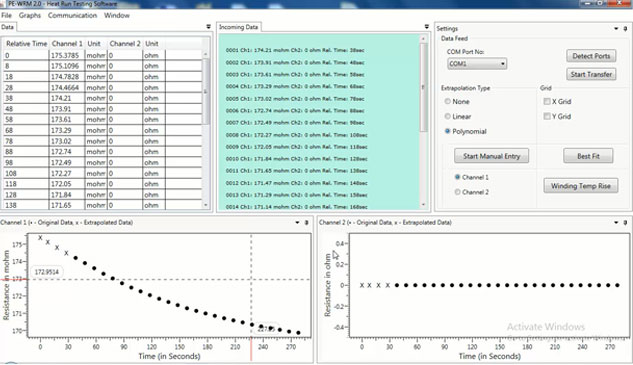The height and width of the screenshot is (365, 633).
Task: Toggle auto-hide pin on Channel 2 chart
Action: pyautogui.click(x=625, y=222)
